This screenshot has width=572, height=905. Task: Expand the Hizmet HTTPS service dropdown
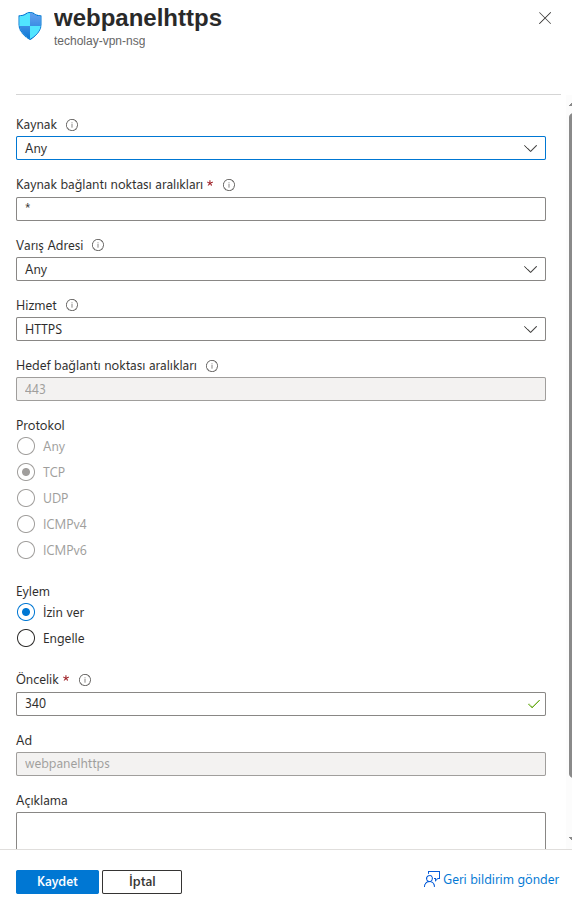coord(281,329)
